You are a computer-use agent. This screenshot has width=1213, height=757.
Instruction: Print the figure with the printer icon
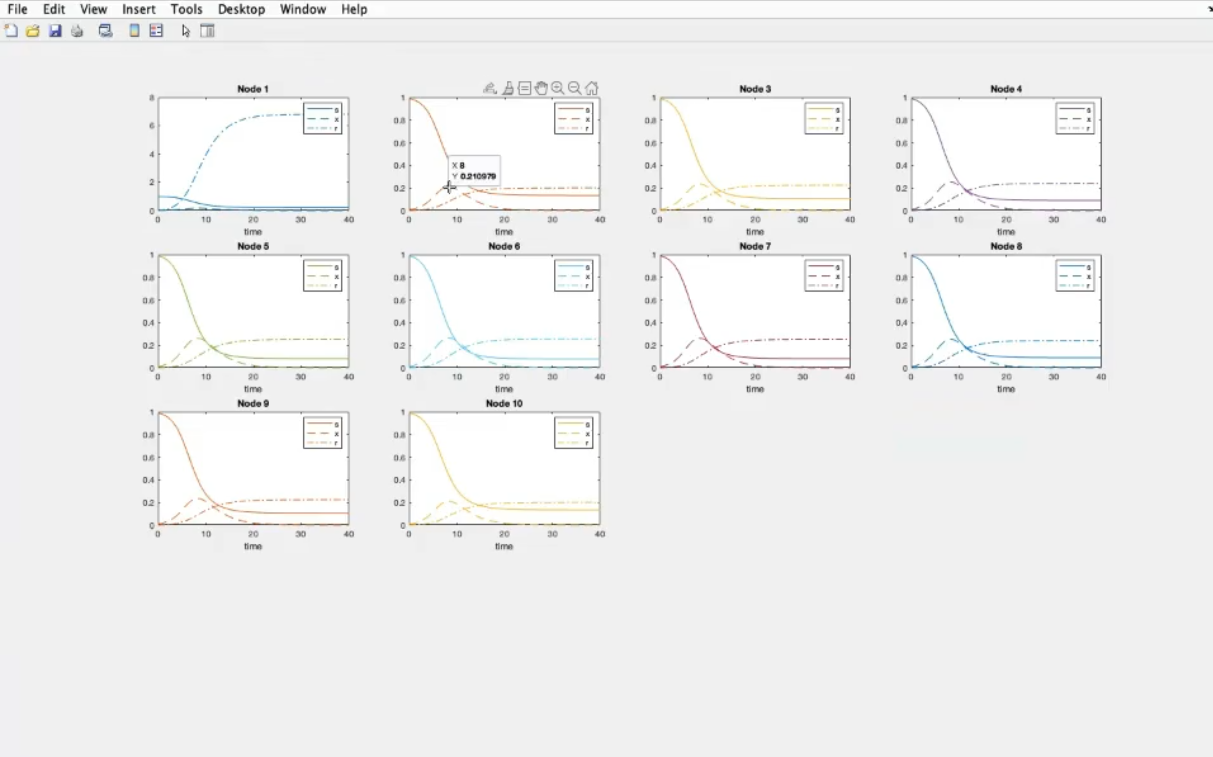click(x=77, y=31)
